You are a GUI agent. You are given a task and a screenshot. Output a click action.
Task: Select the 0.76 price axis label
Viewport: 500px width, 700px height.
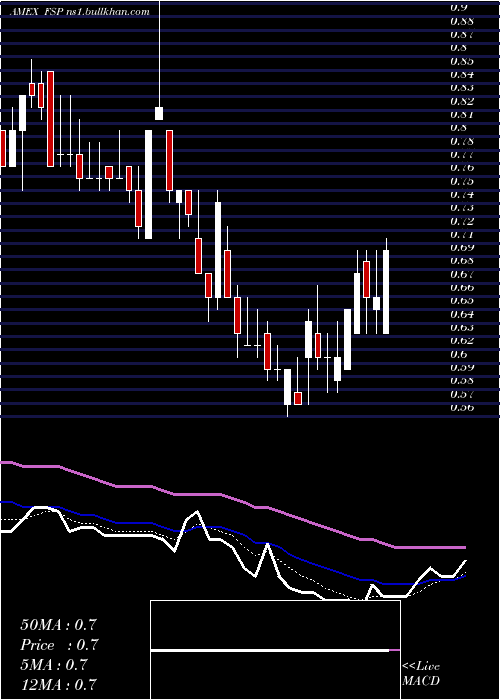[x=462, y=167]
